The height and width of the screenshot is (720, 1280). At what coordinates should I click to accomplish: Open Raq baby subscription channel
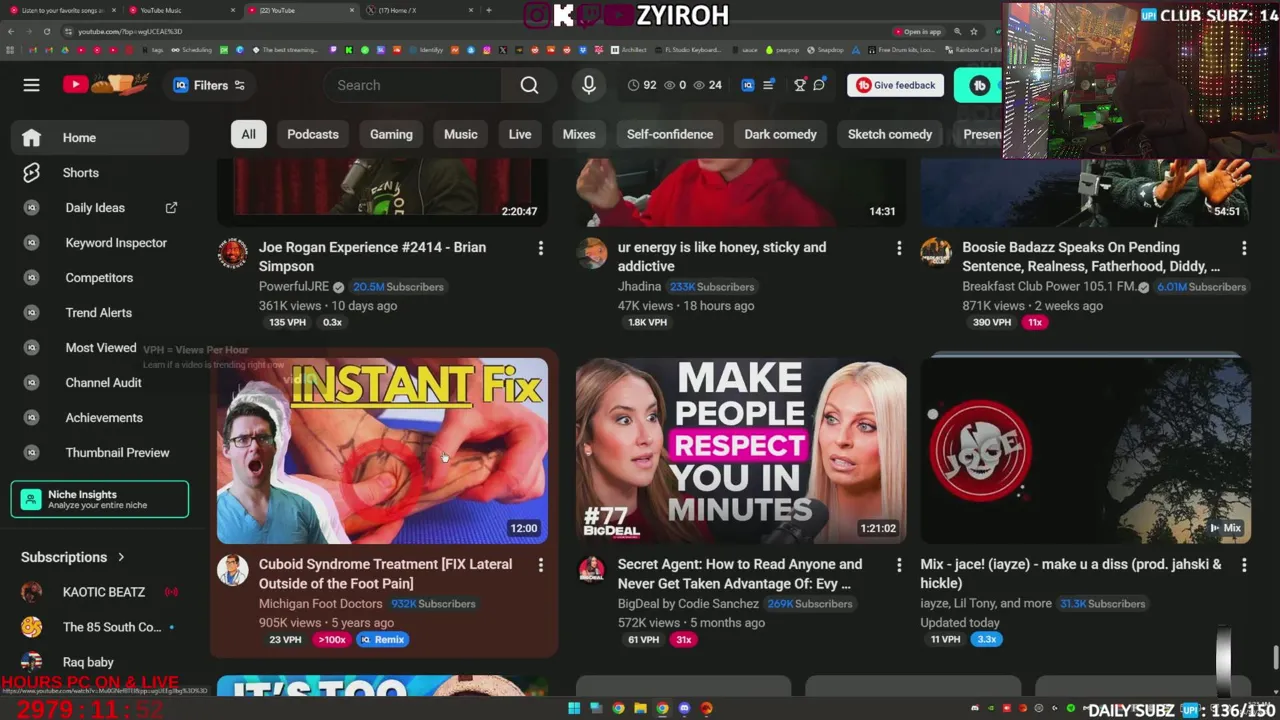click(x=99, y=662)
